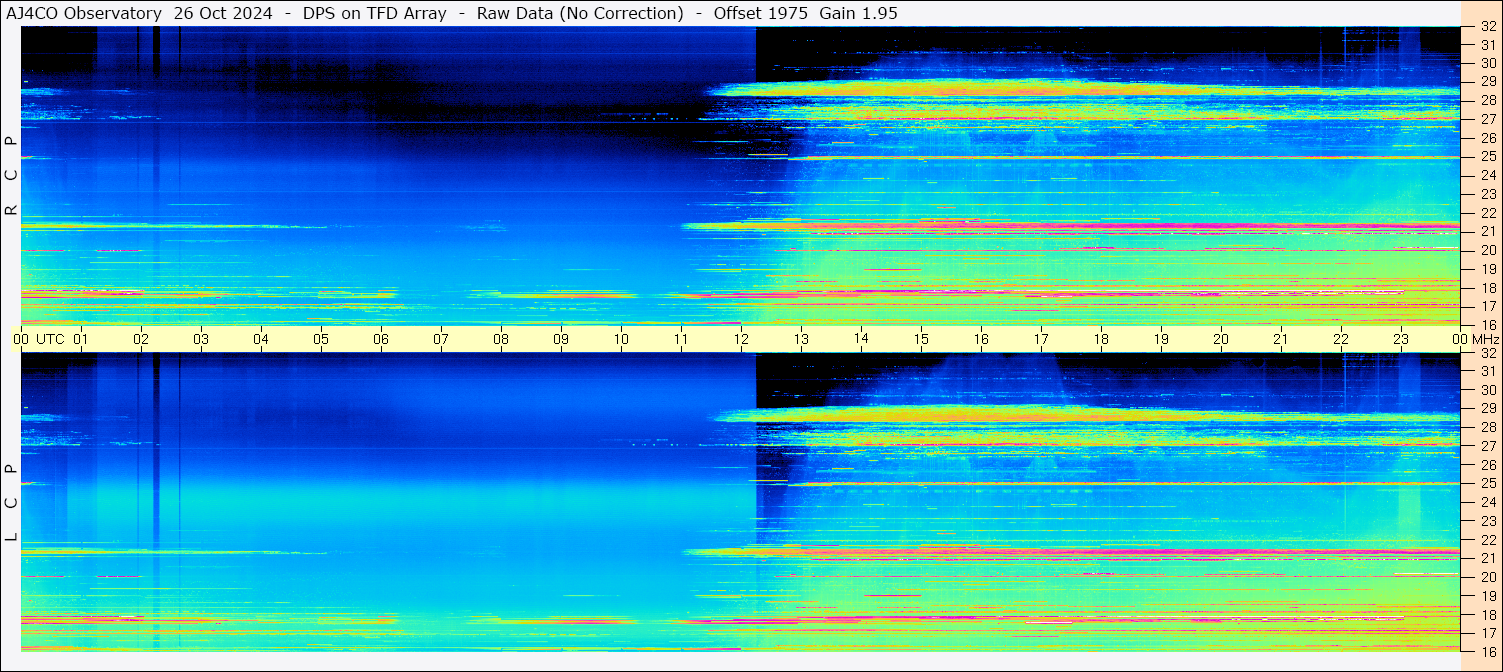Click the 20 hour marker

[x=1221, y=339]
